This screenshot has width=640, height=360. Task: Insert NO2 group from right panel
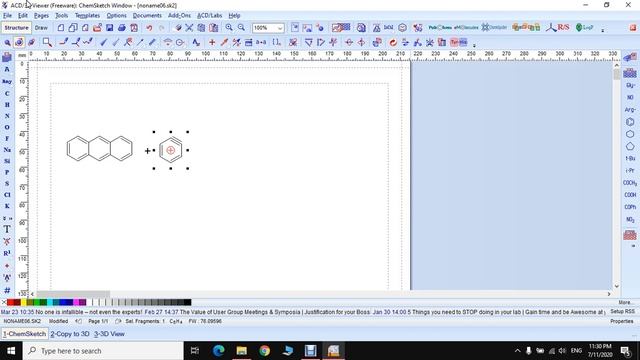click(x=630, y=220)
